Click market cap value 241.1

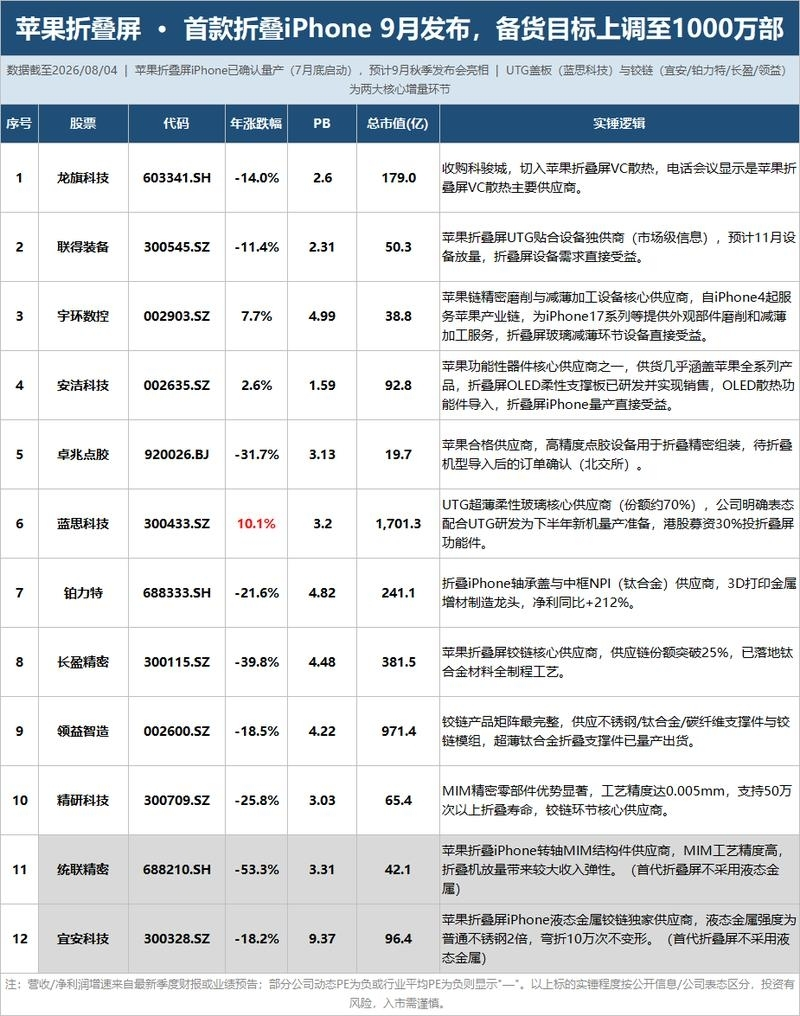click(398, 593)
